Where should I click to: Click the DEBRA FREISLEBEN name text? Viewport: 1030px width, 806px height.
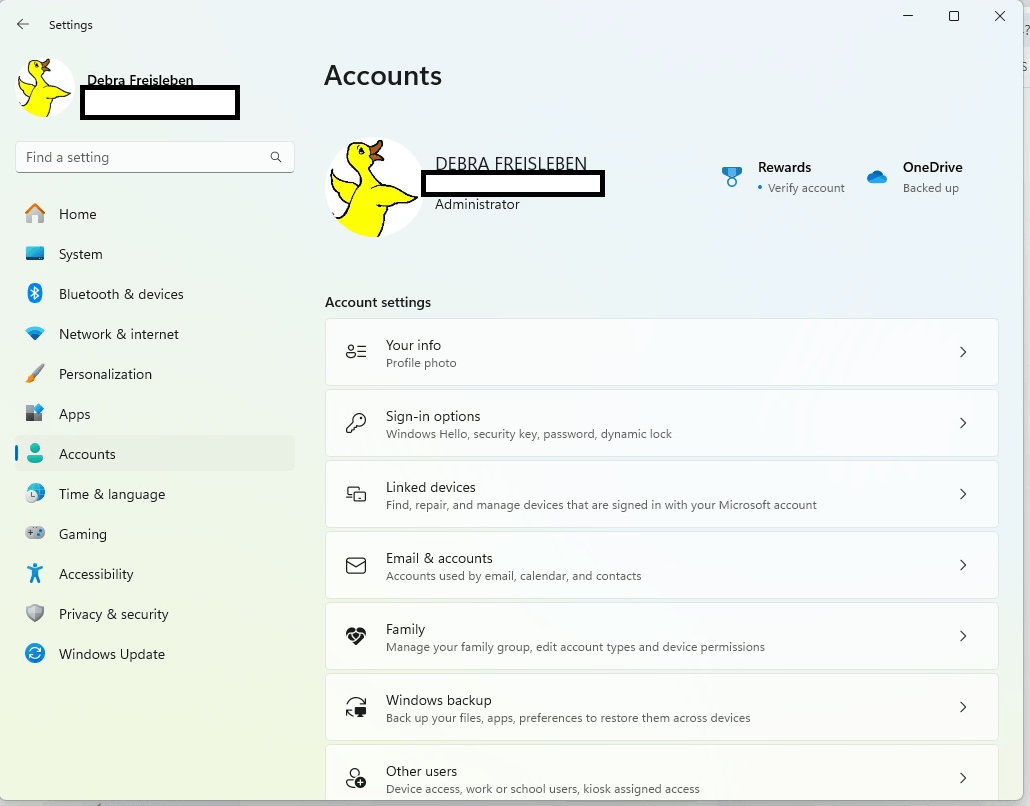(511, 163)
